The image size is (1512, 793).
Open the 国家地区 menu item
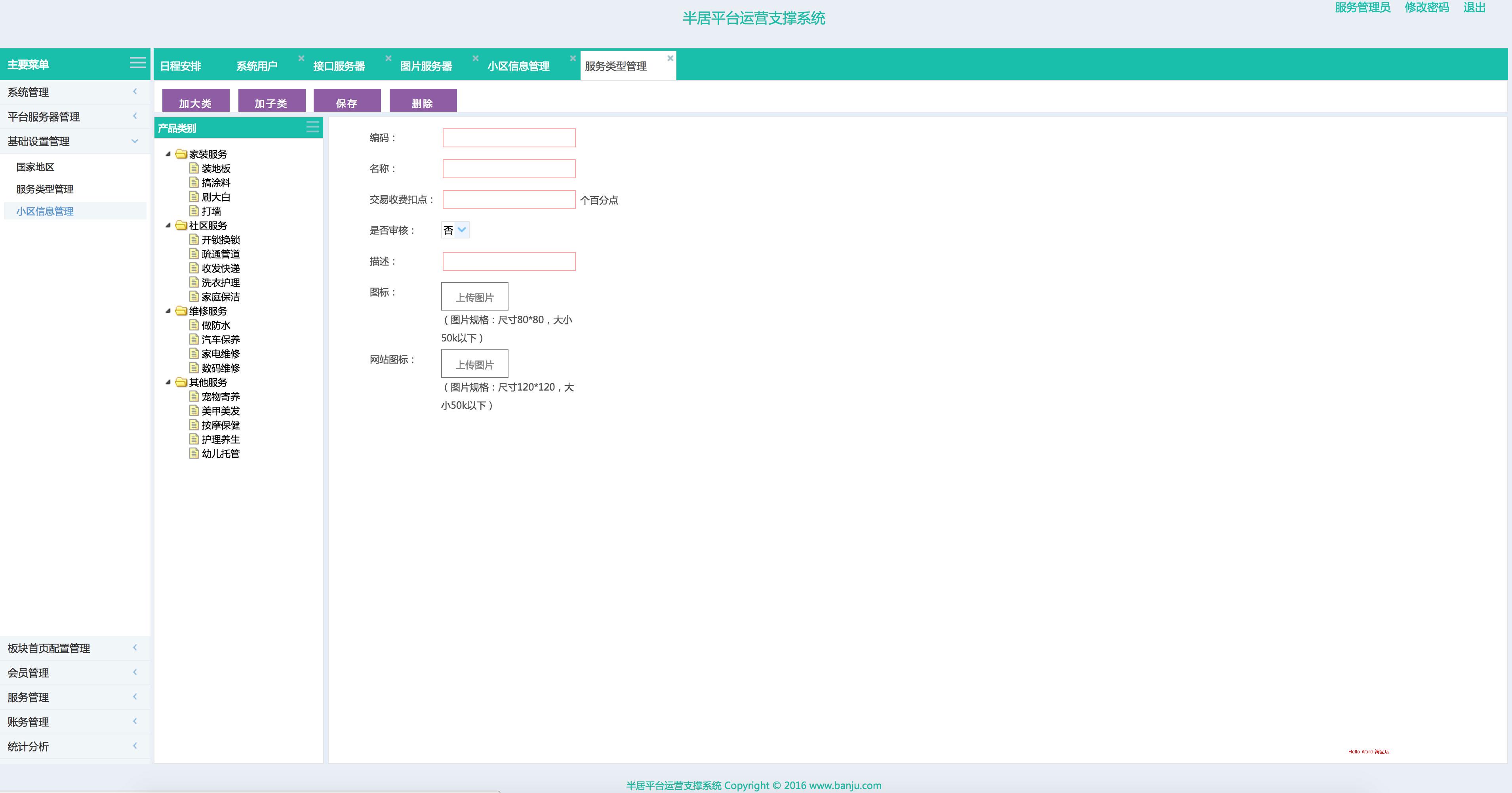35,167
